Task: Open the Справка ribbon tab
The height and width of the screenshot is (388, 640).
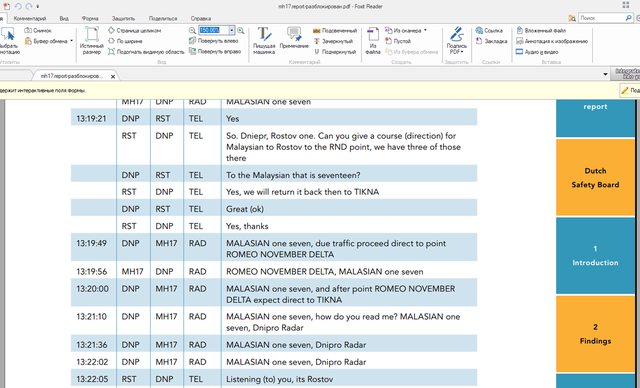Action: (x=200, y=18)
